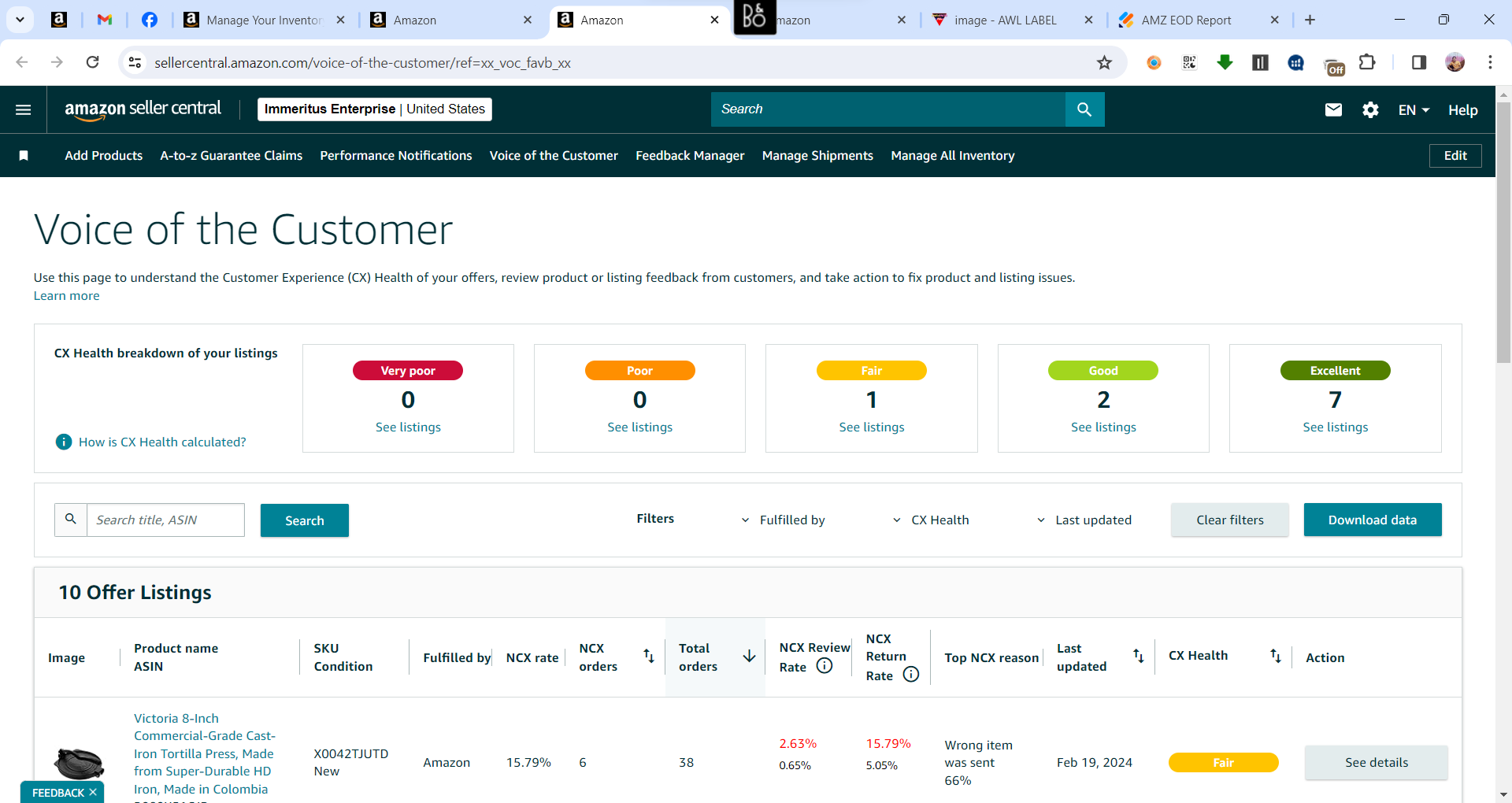Click the magnifier search button in header
This screenshot has width=1512, height=803.
[1084, 109]
